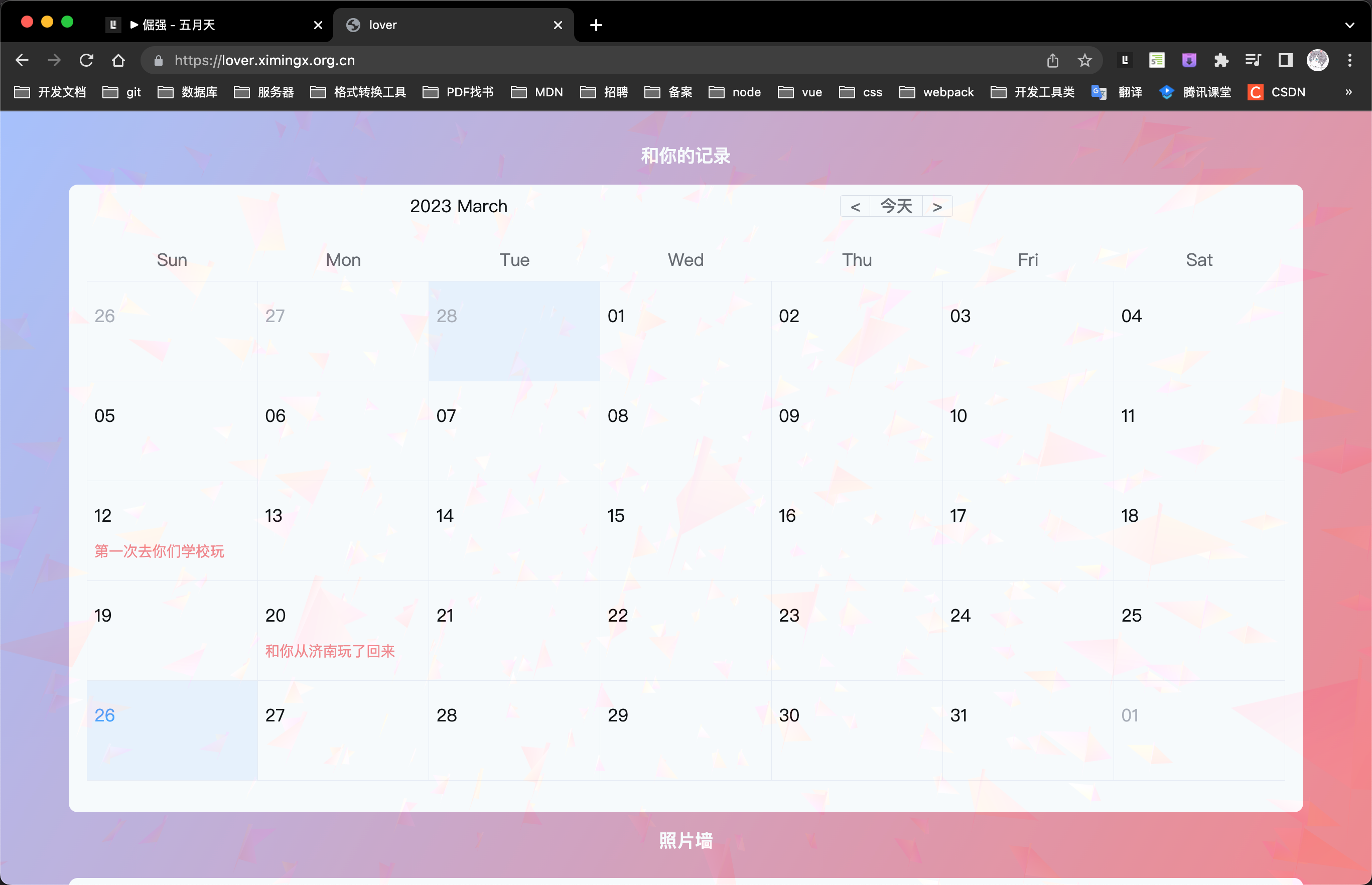Go to next month in calendar
This screenshot has width=1372, height=885.
tap(937, 207)
